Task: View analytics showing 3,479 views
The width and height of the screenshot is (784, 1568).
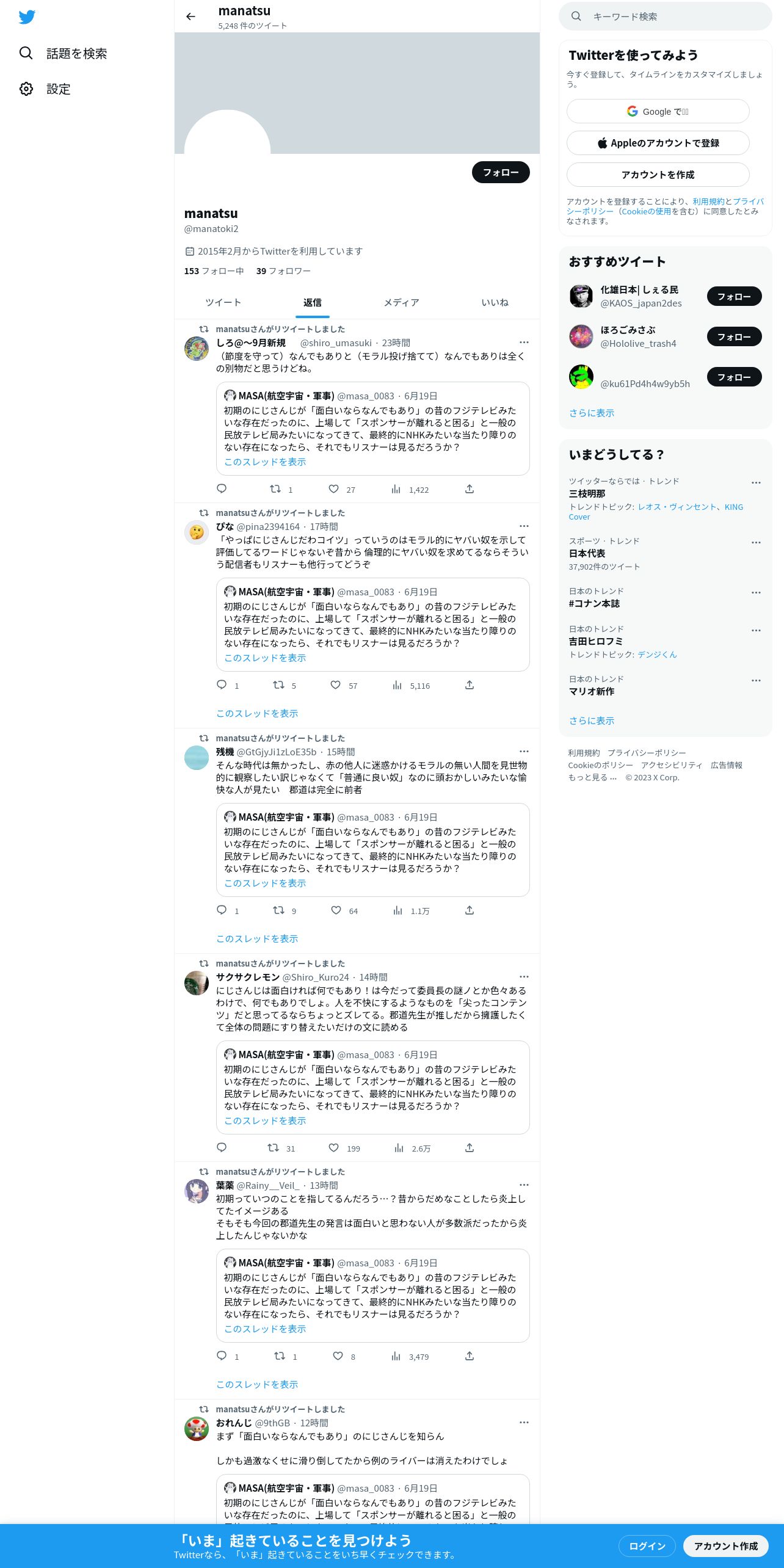Action: pos(410,1356)
